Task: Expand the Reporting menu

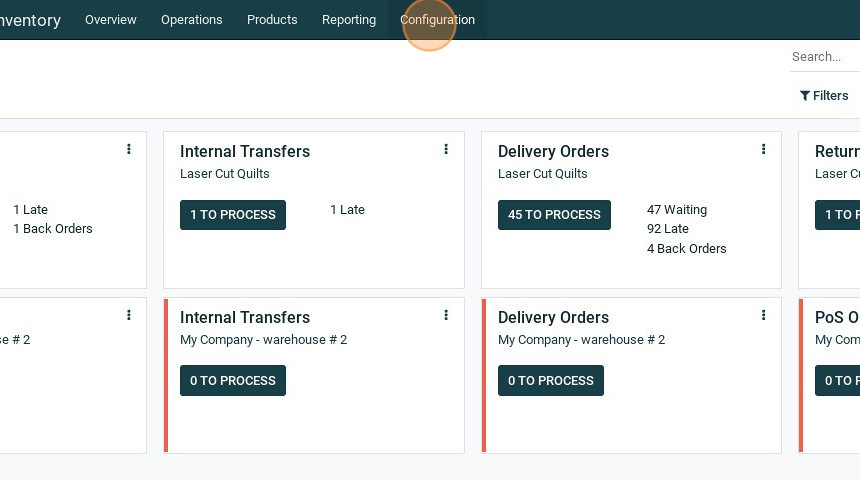Action: point(349,20)
